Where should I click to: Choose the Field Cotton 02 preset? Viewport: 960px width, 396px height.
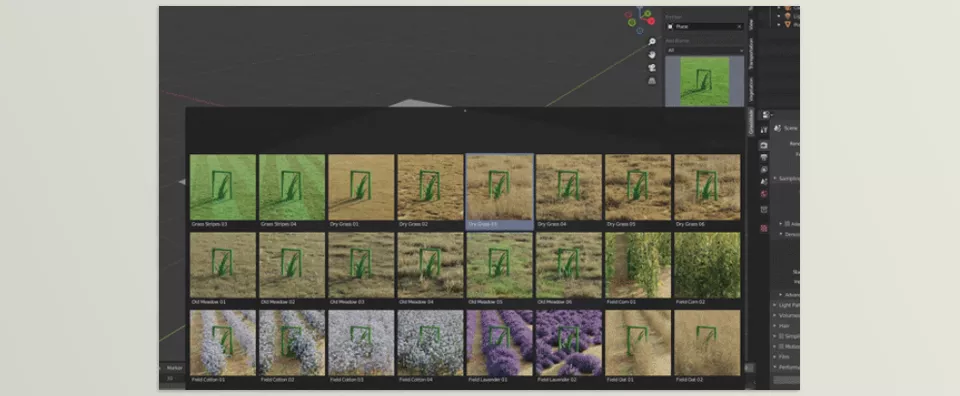pyautogui.click(x=292, y=343)
